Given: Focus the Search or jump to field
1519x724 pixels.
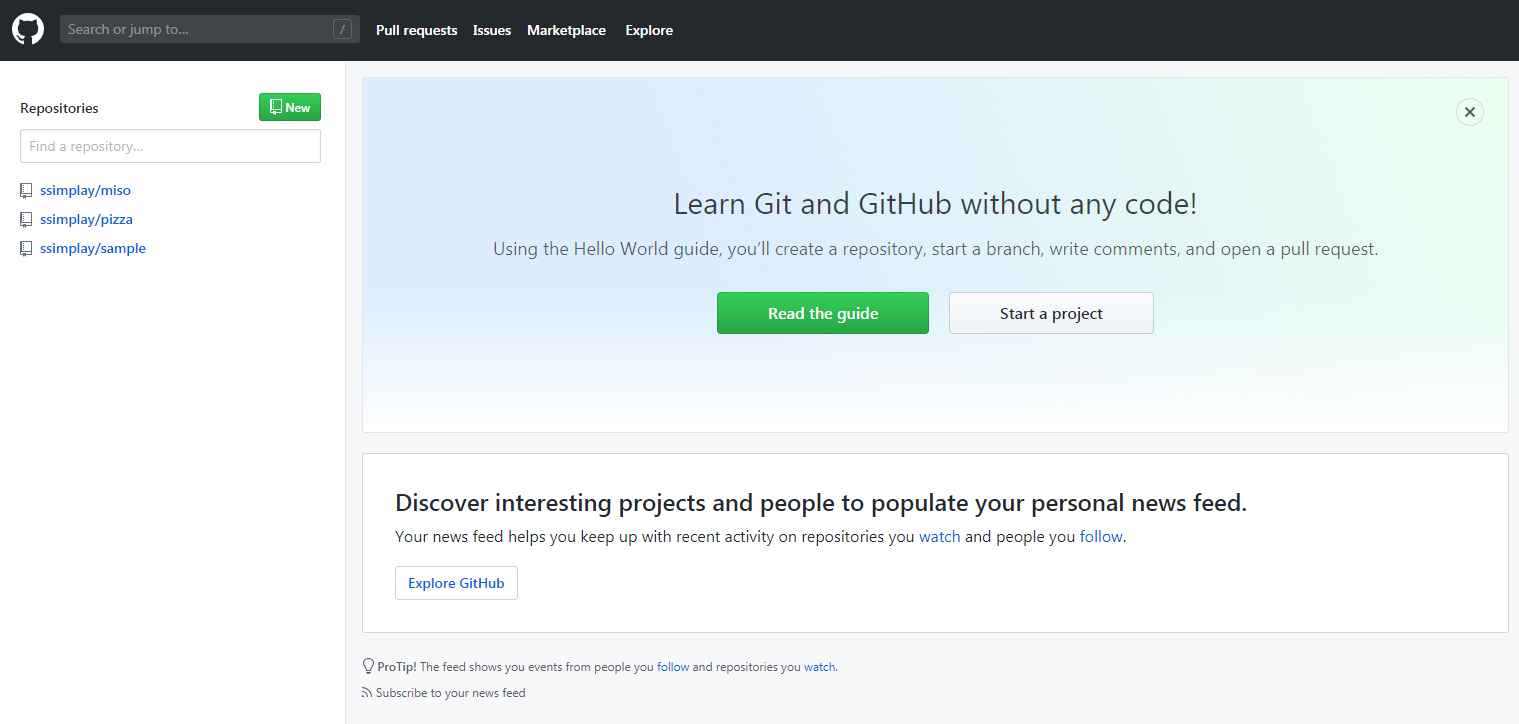Looking at the screenshot, I should 209,29.
